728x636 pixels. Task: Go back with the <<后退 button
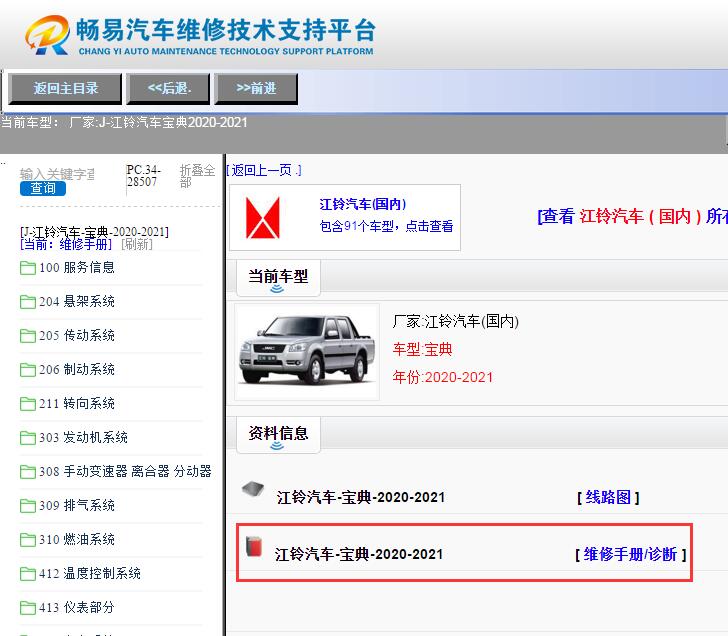[169, 88]
